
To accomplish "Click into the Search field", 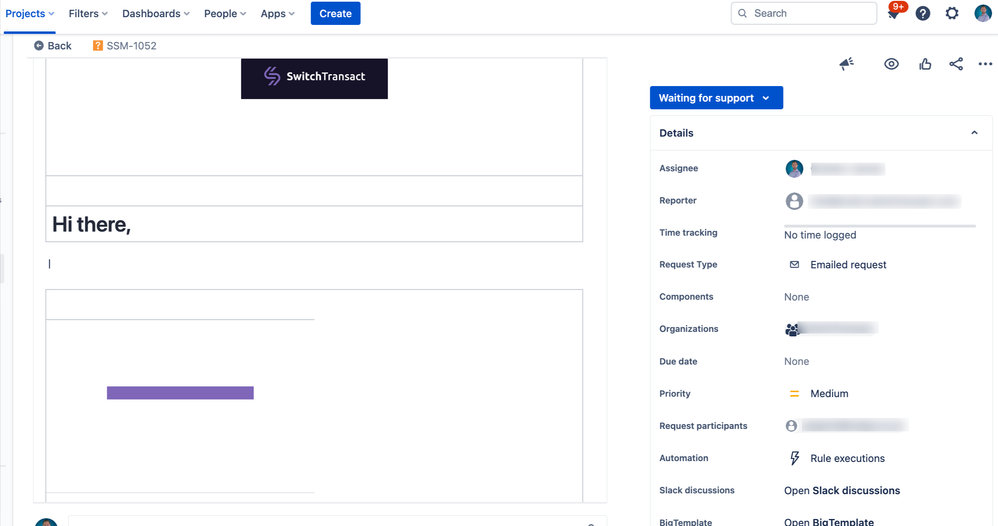I will tap(804, 13).
